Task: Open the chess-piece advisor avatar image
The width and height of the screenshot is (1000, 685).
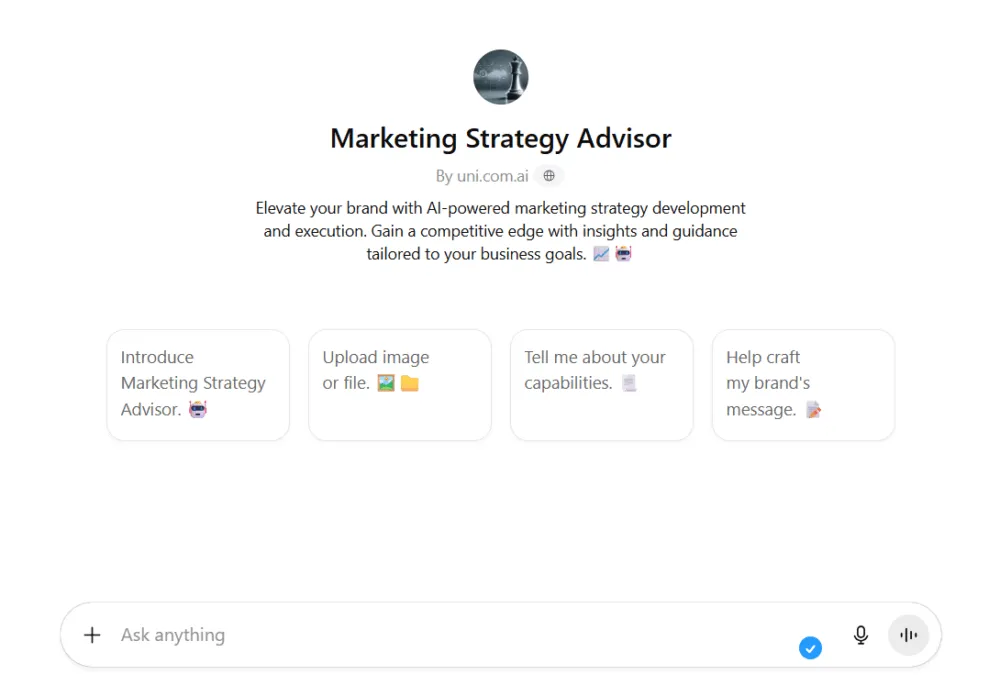Action: click(x=500, y=77)
